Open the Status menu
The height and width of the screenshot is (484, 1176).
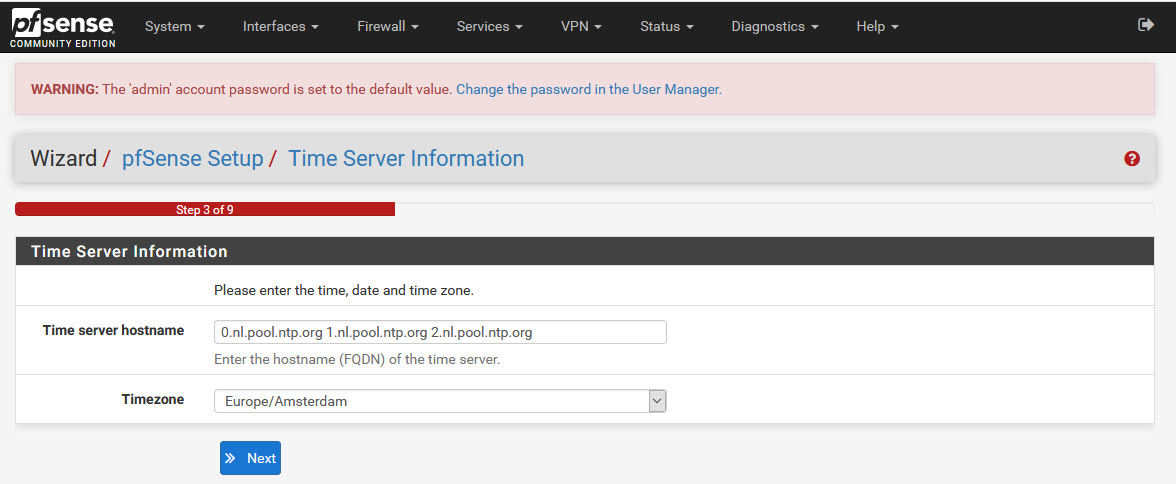667,26
